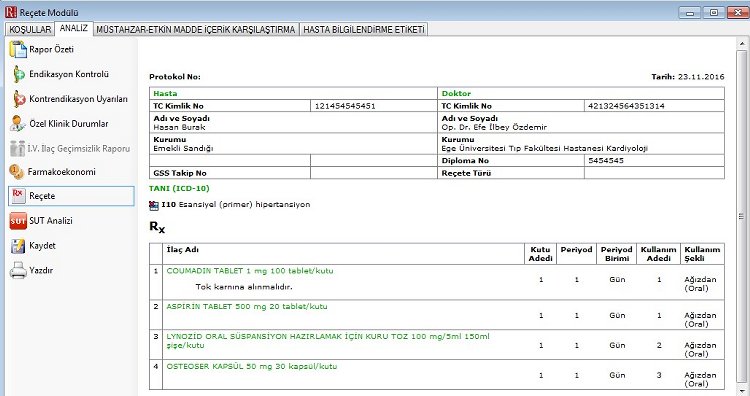The height and width of the screenshot is (396, 750).
Task: Click the I.V. İlaç Geçimsizlik Raporu icon
Action: tap(17, 148)
